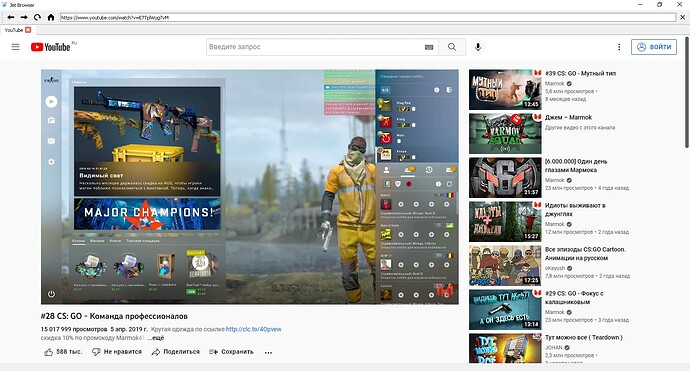Open thumbnail of #39 CS: GO - Мутный тип
This screenshot has width=690, height=371.
coord(505,89)
